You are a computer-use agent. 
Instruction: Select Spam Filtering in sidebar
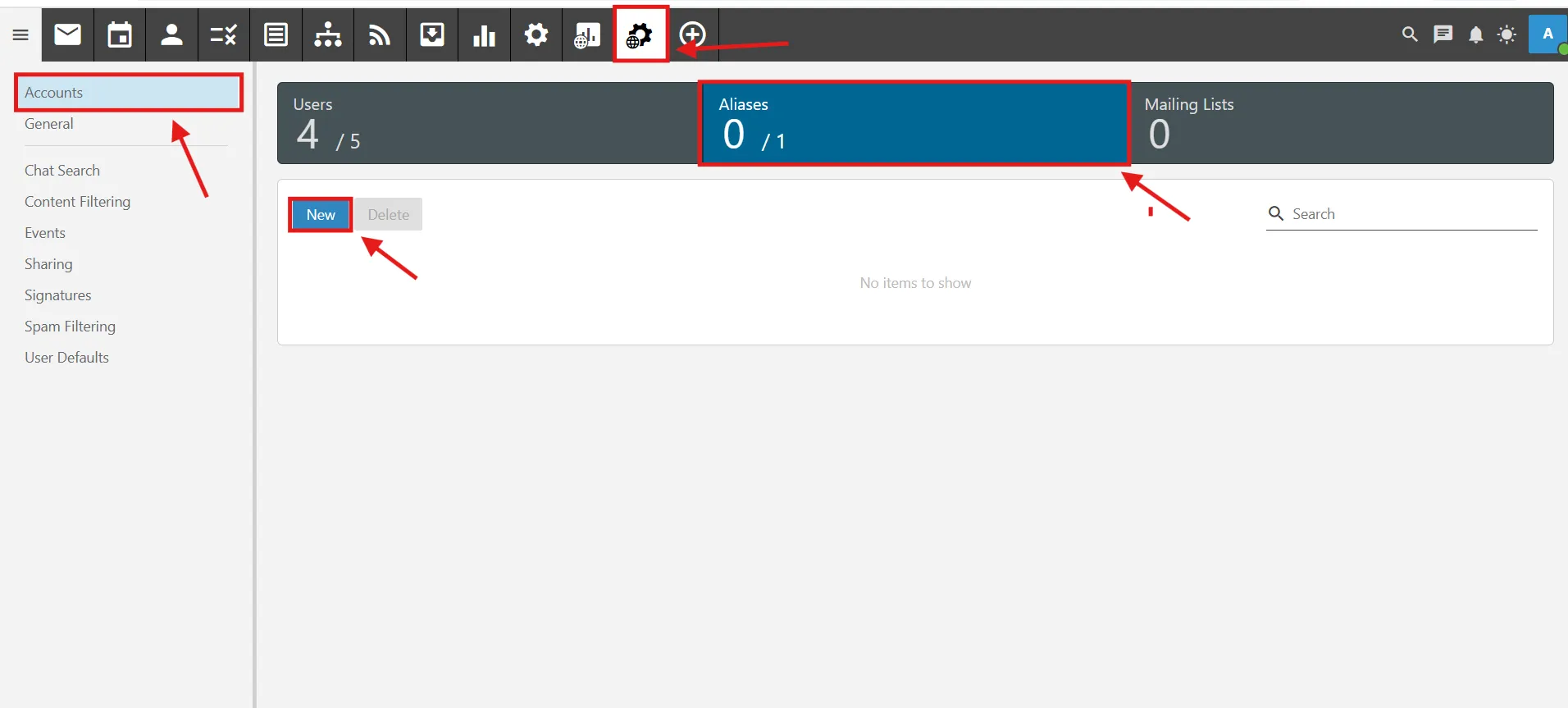(x=70, y=327)
